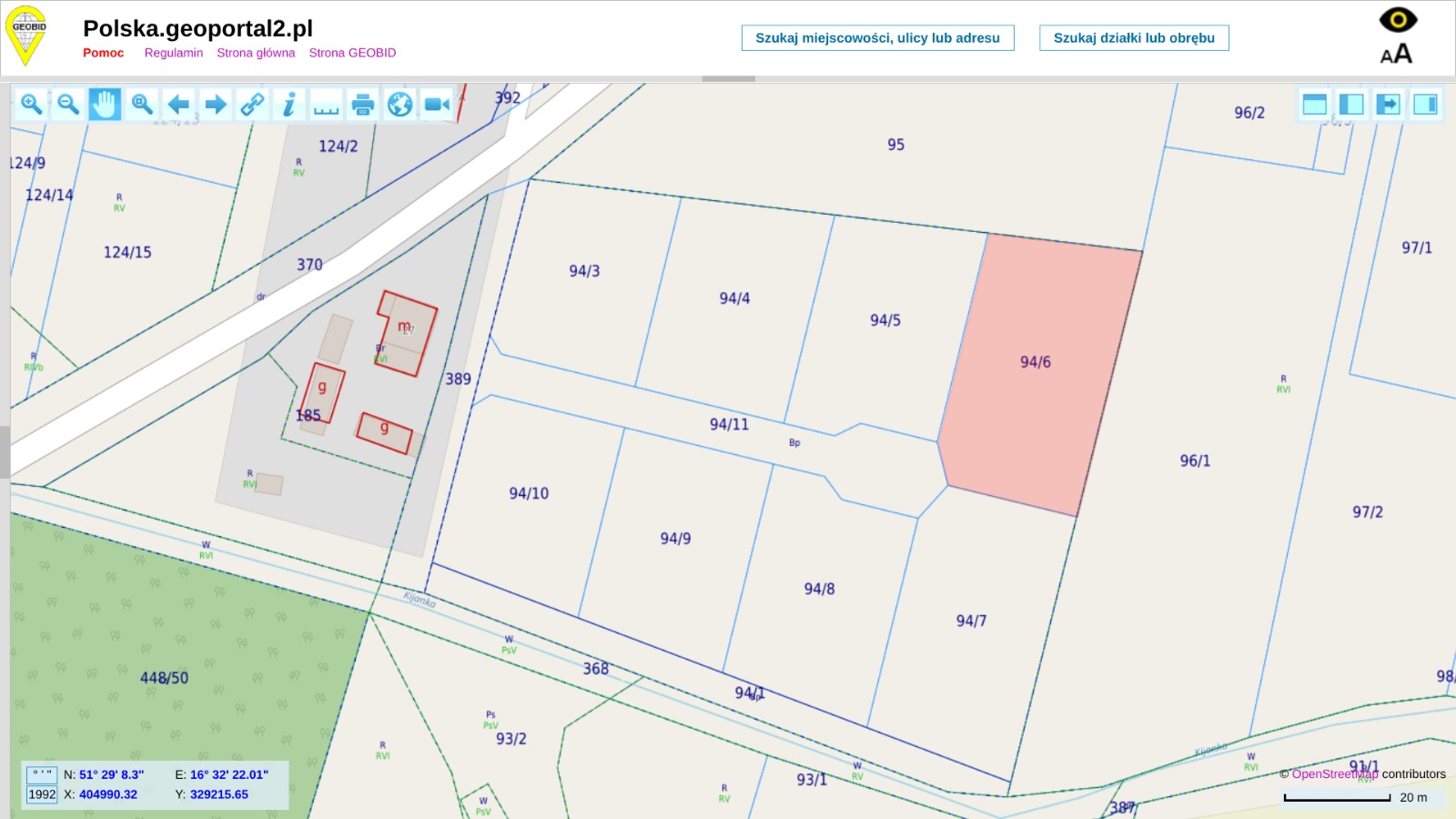
Task: Toggle the top header panel layout button
Action: point(1314,105)
